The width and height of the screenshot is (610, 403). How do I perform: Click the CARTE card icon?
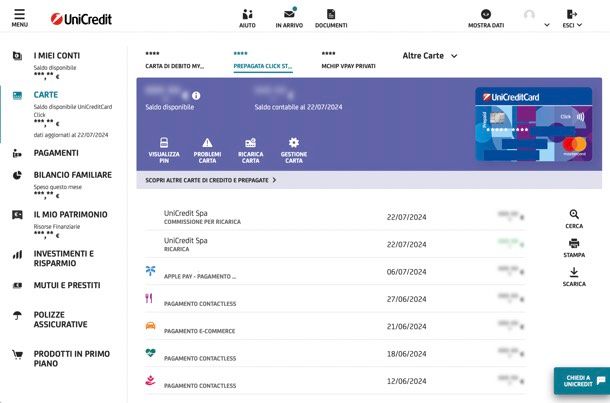coord(18,95)
